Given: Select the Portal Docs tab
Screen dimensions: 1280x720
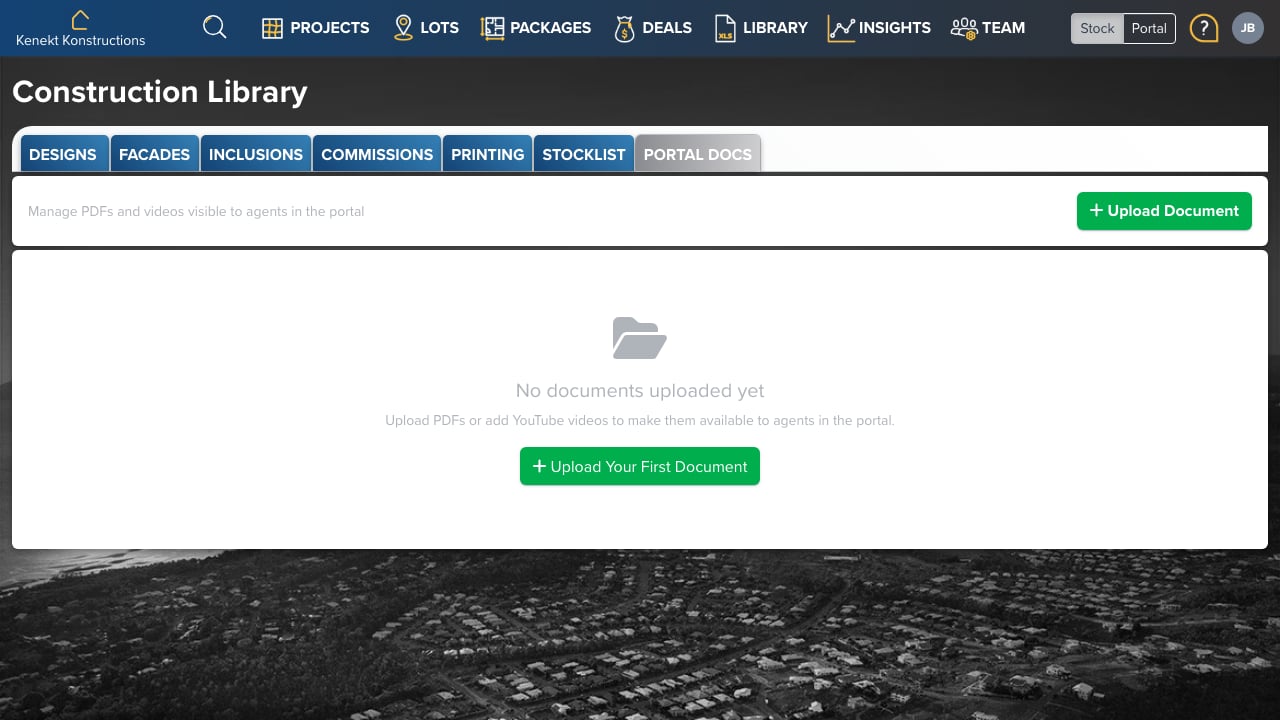Looking at the screenshot, I should click(x=698, y=154).
